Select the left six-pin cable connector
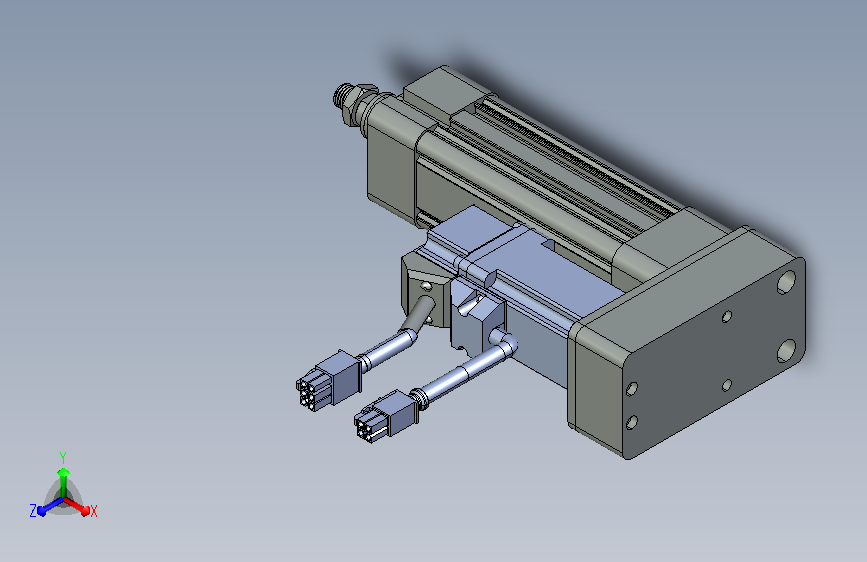 328,381
